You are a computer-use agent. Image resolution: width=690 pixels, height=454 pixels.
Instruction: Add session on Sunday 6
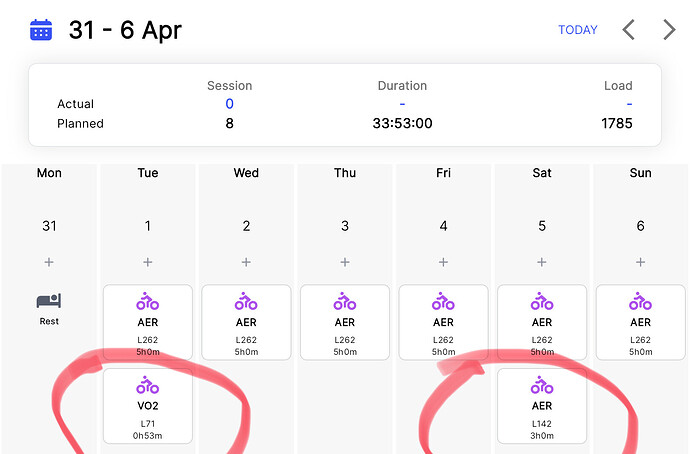[640, 262]
